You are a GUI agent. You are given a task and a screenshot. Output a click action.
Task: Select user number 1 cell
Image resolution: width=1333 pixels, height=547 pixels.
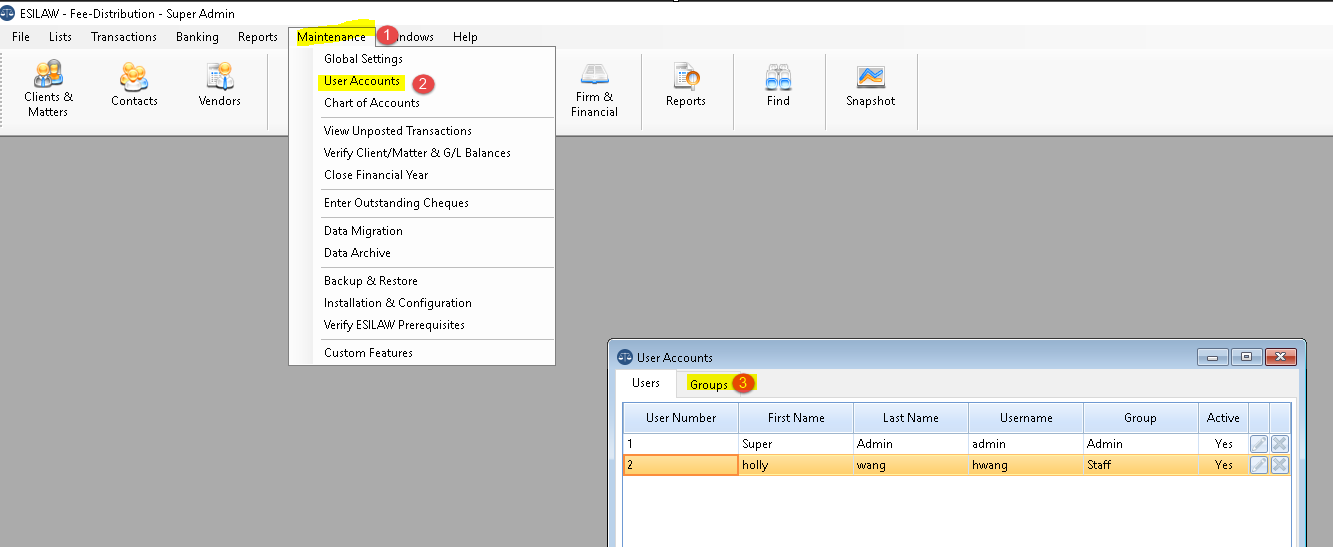[681, 444]
